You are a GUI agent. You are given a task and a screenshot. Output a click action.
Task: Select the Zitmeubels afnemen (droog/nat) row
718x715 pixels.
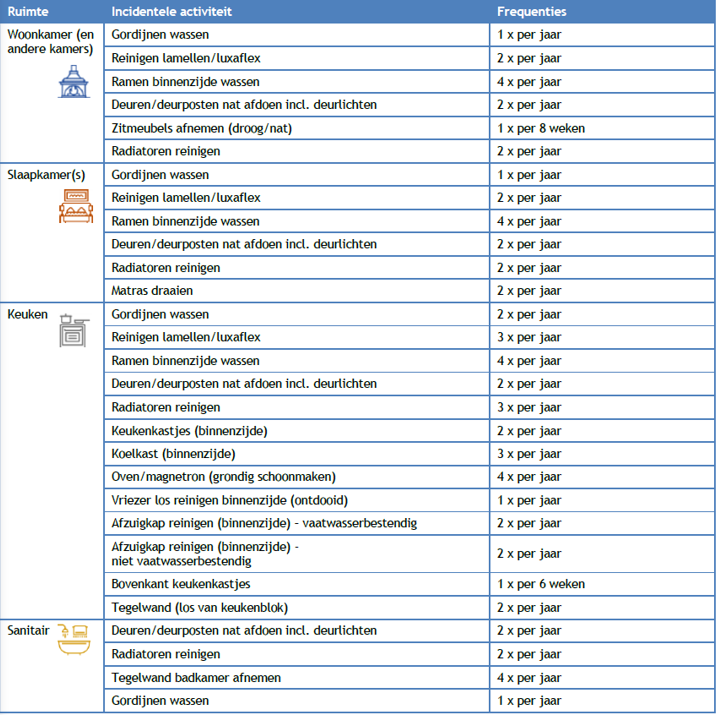point(202,128)
